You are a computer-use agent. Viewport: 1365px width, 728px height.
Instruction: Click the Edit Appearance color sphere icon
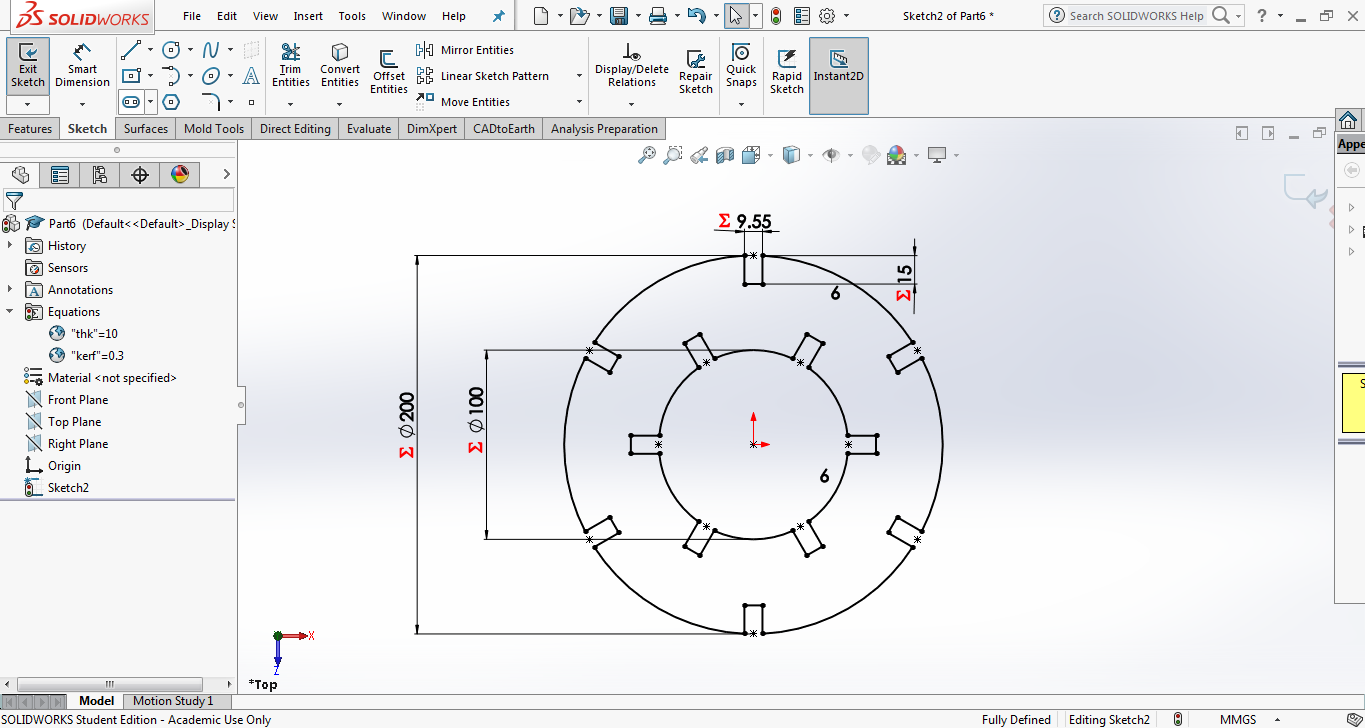coord(896,155)
